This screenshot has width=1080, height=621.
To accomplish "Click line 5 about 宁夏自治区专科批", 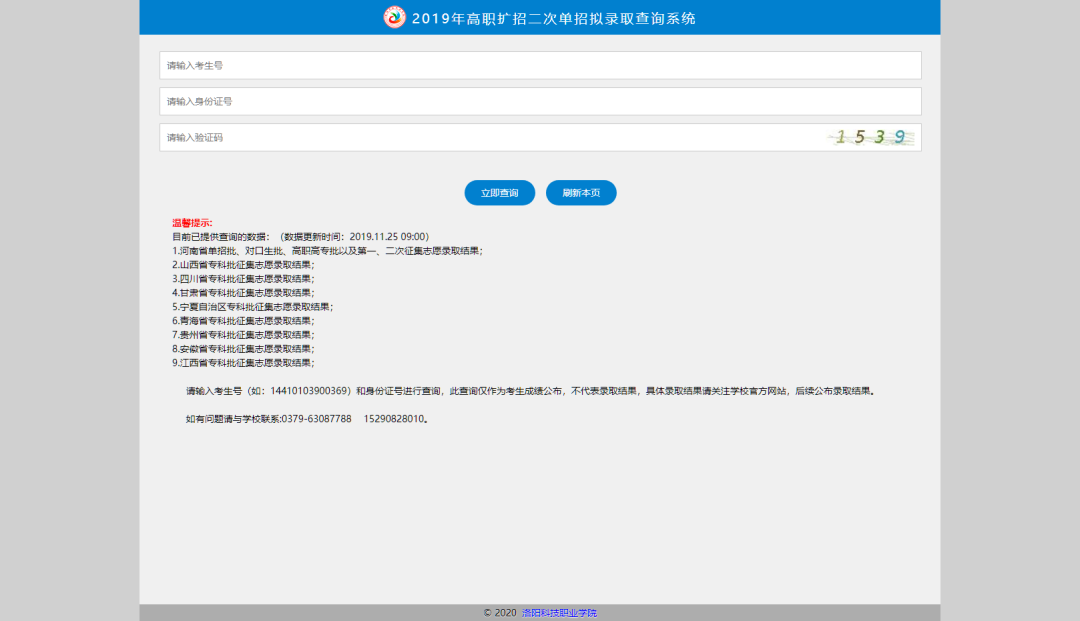I will tap(253, 306).
